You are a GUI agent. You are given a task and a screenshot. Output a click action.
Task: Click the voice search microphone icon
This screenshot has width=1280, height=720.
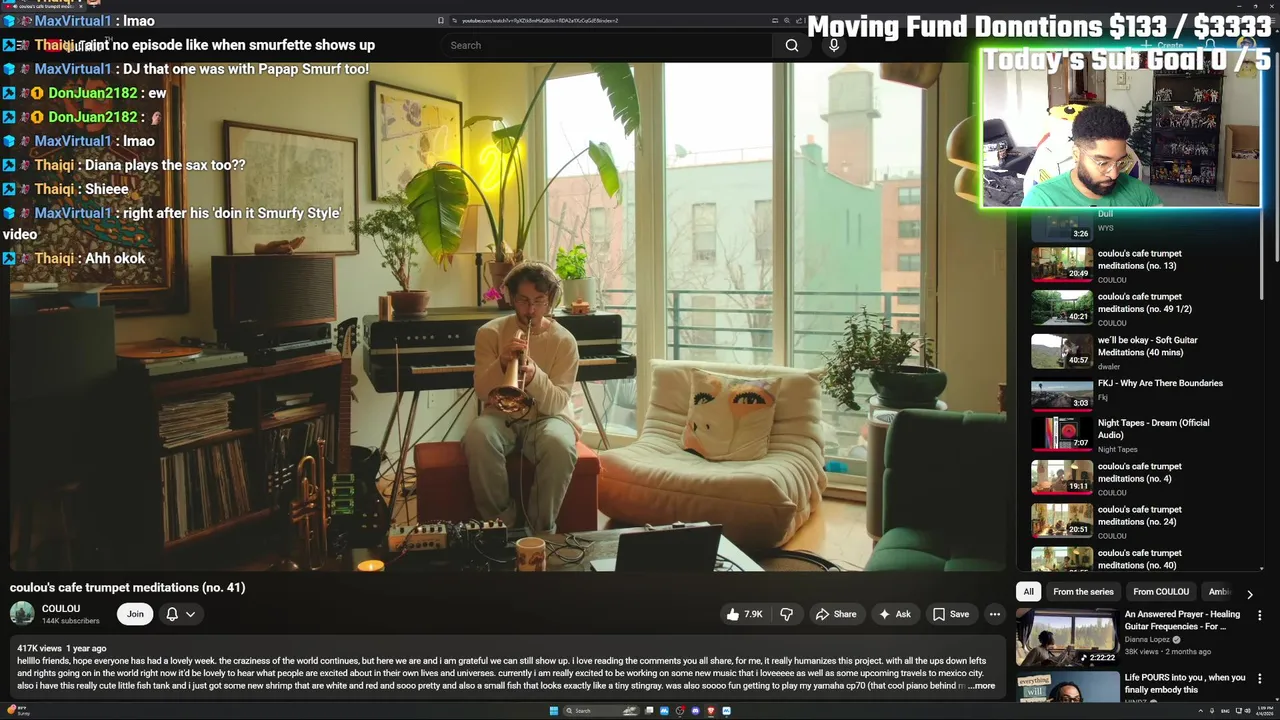click(x=834, y=45)
